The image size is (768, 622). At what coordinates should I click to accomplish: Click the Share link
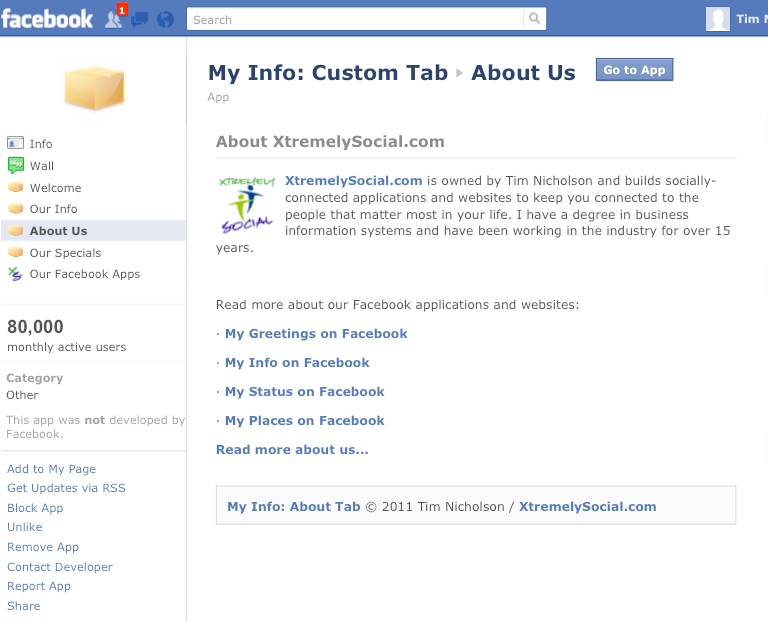(24, 606)
